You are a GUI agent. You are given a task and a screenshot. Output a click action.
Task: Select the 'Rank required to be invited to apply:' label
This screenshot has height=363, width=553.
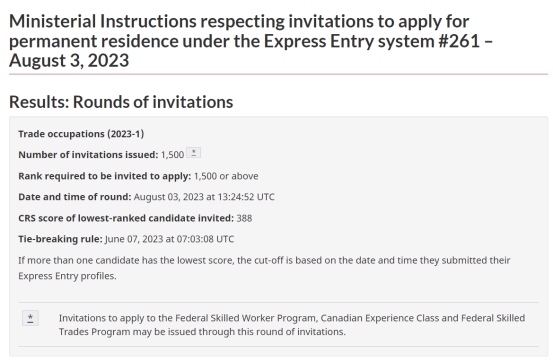105,176
